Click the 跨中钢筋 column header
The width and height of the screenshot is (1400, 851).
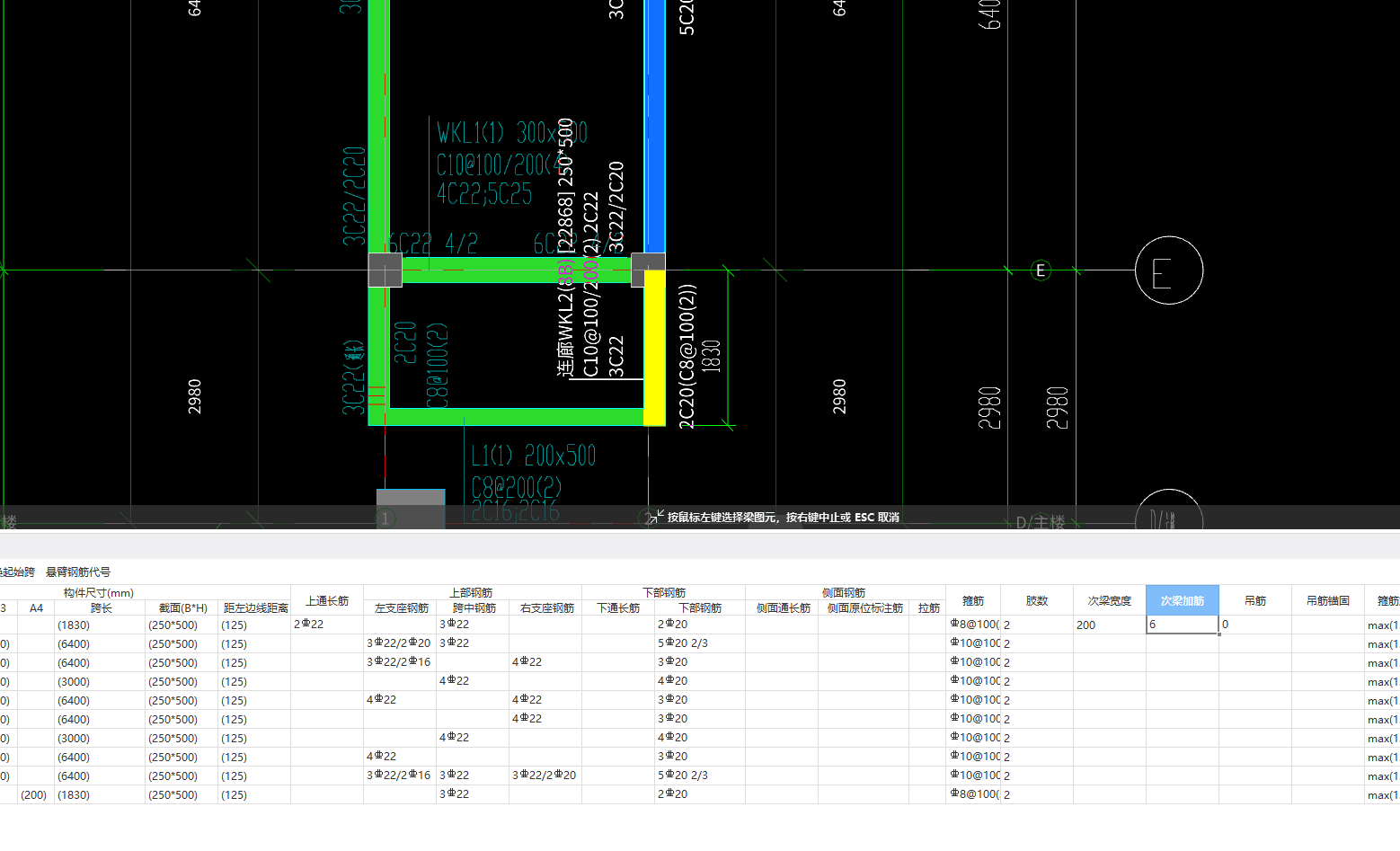coord(474,608)
